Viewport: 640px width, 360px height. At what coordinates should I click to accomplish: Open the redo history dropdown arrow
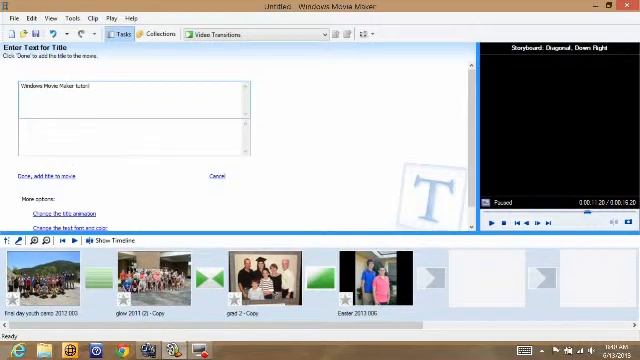94,34
